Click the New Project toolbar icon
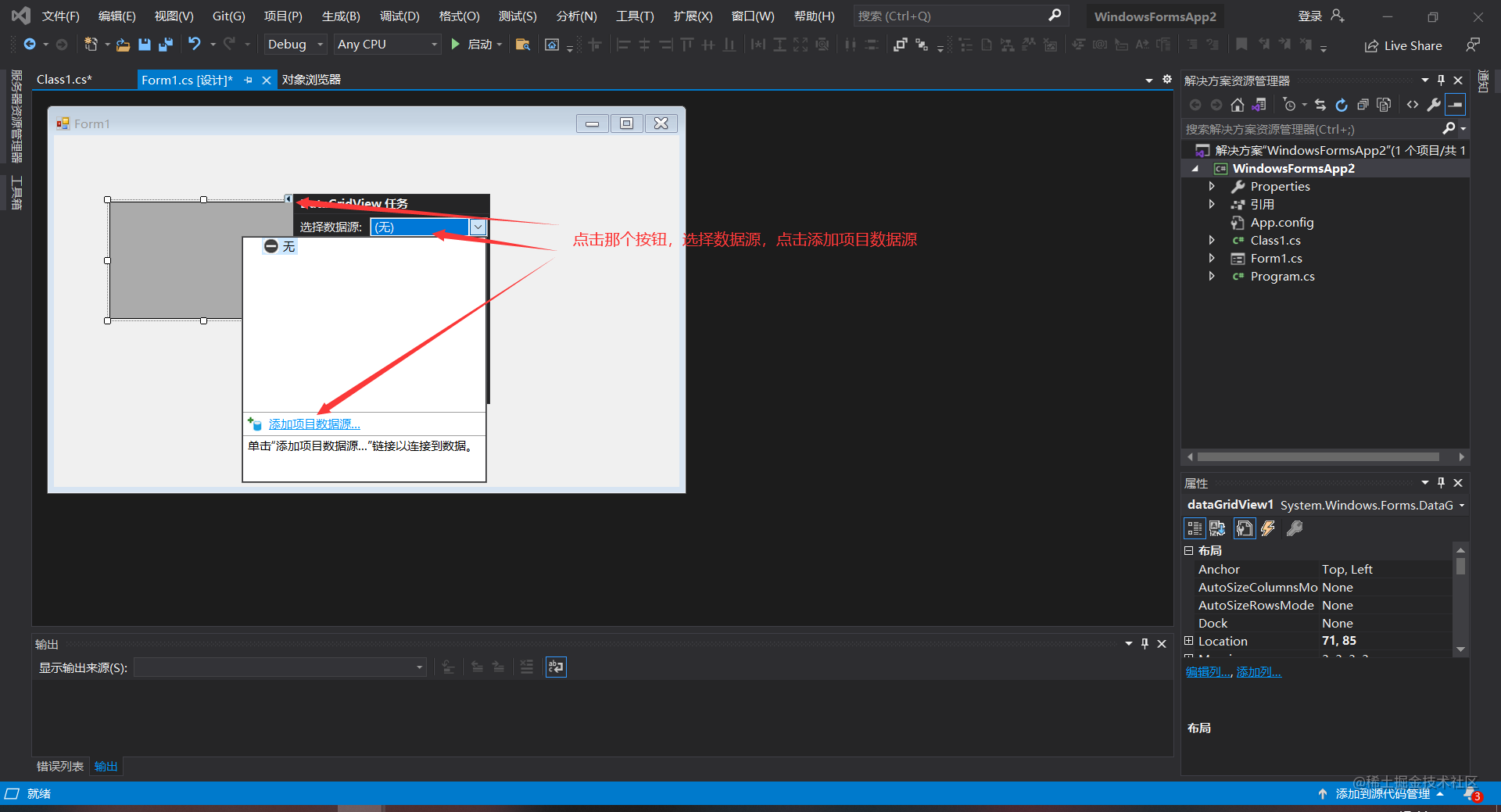The height and width of the screenshot is (812, 1501). (91, 45)
